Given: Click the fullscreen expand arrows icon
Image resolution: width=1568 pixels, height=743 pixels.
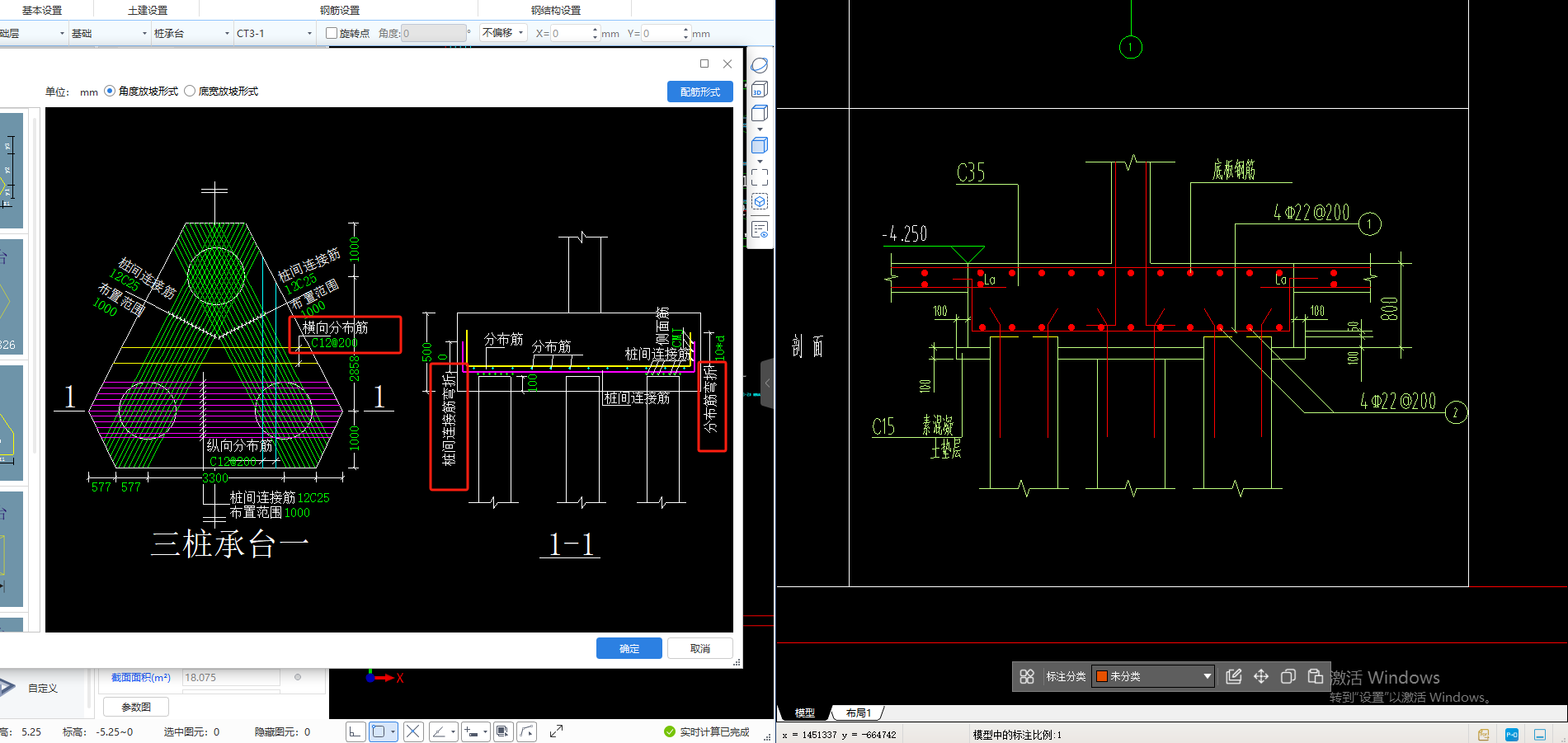Looking at the screenshot, I should (x=557, y=731).
